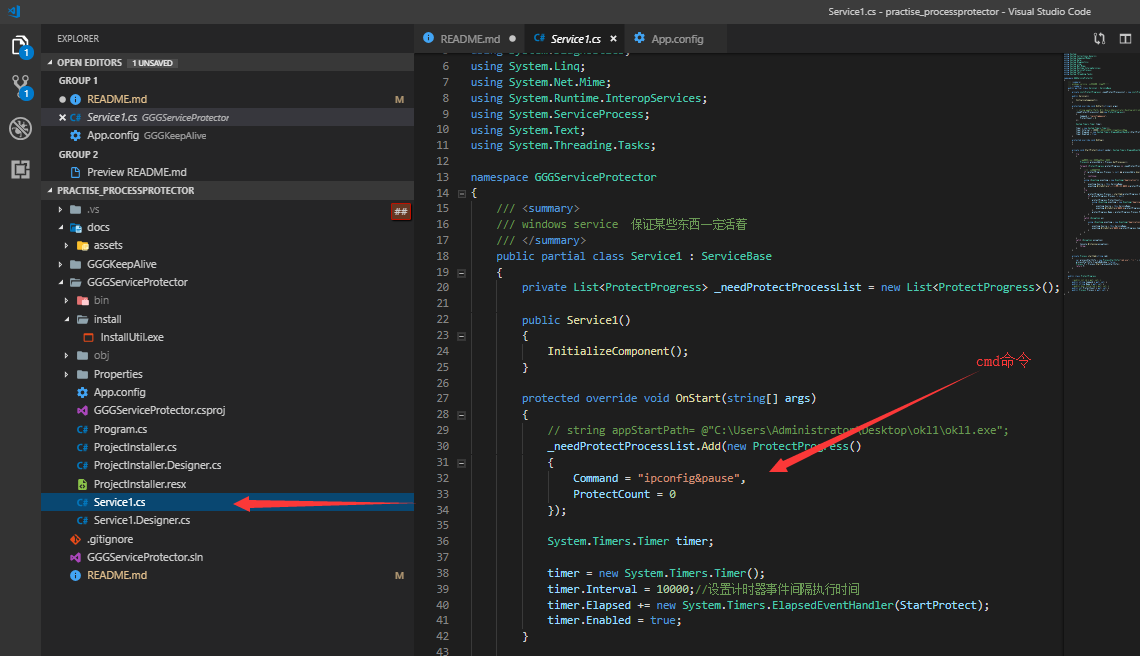Screen dimensions: 1140x656
Task: Collapse the GGGServiceProtector folder
Action: click(60, 282)
